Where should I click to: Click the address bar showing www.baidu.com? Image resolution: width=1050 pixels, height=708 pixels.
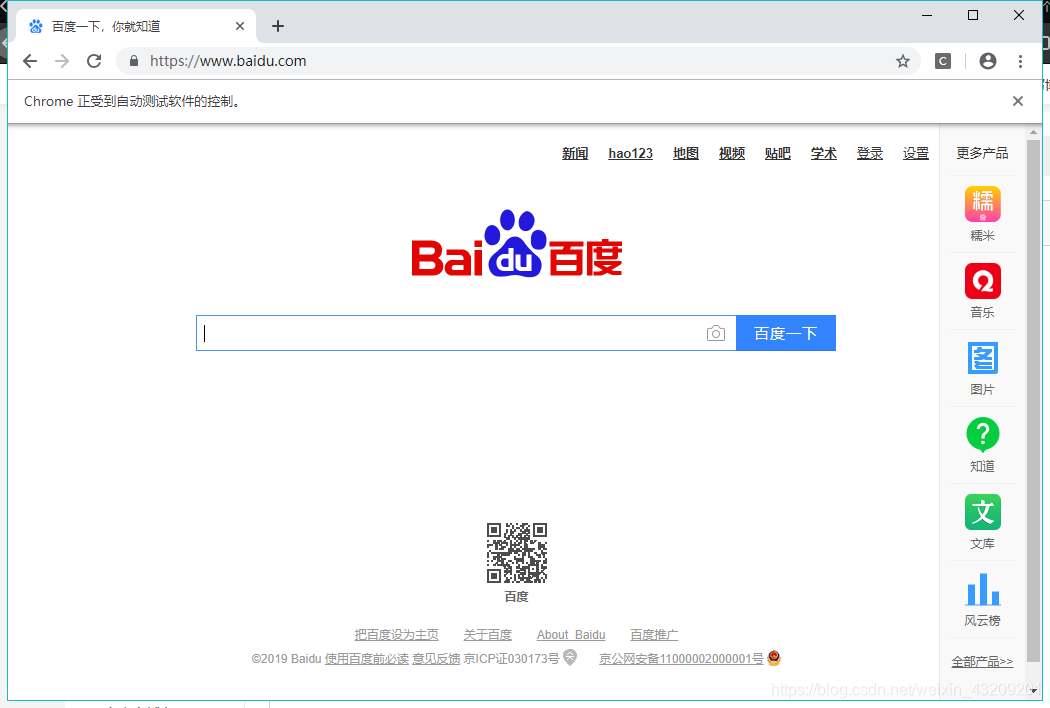pyautogui.click(x=518, y=61)
